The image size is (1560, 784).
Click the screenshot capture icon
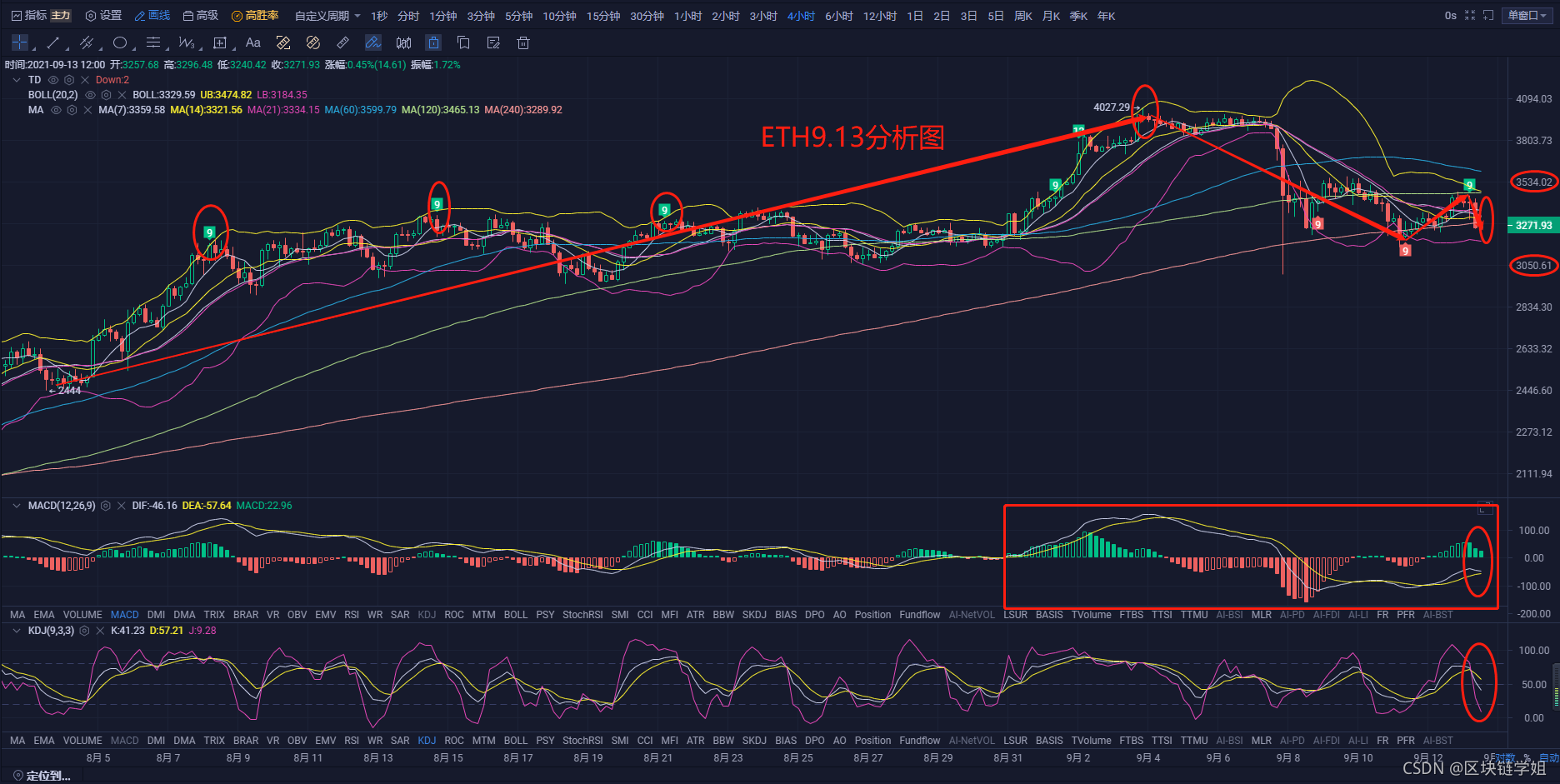[1488, 16]
